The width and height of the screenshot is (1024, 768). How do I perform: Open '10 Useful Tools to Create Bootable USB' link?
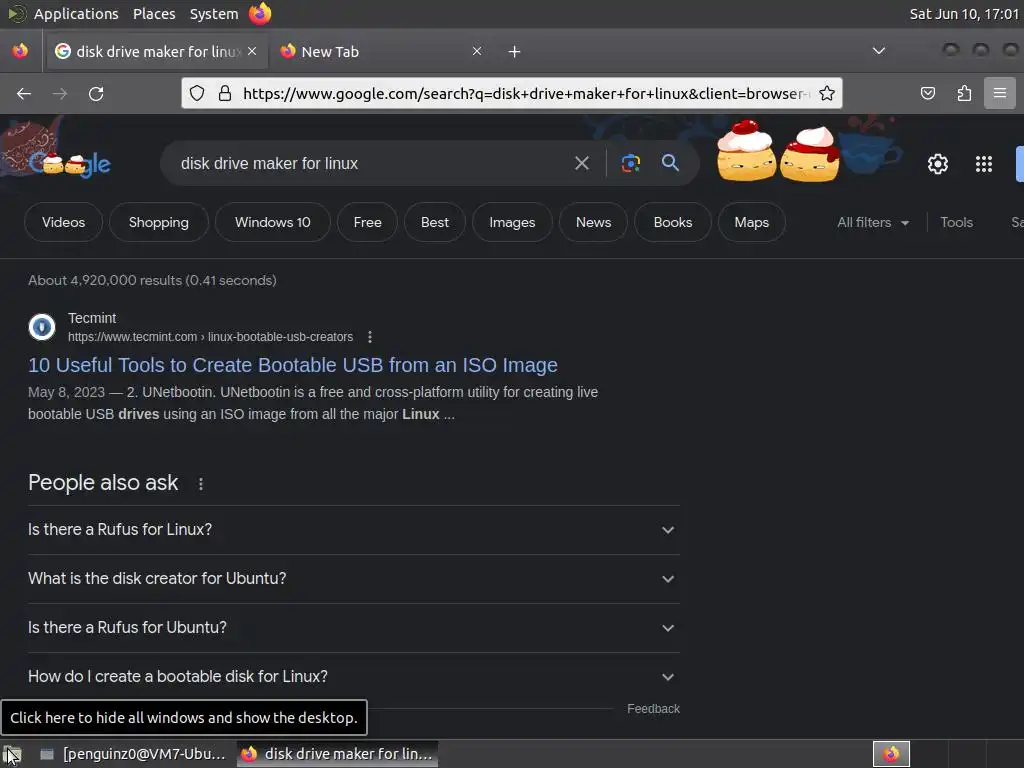[293, 365]
